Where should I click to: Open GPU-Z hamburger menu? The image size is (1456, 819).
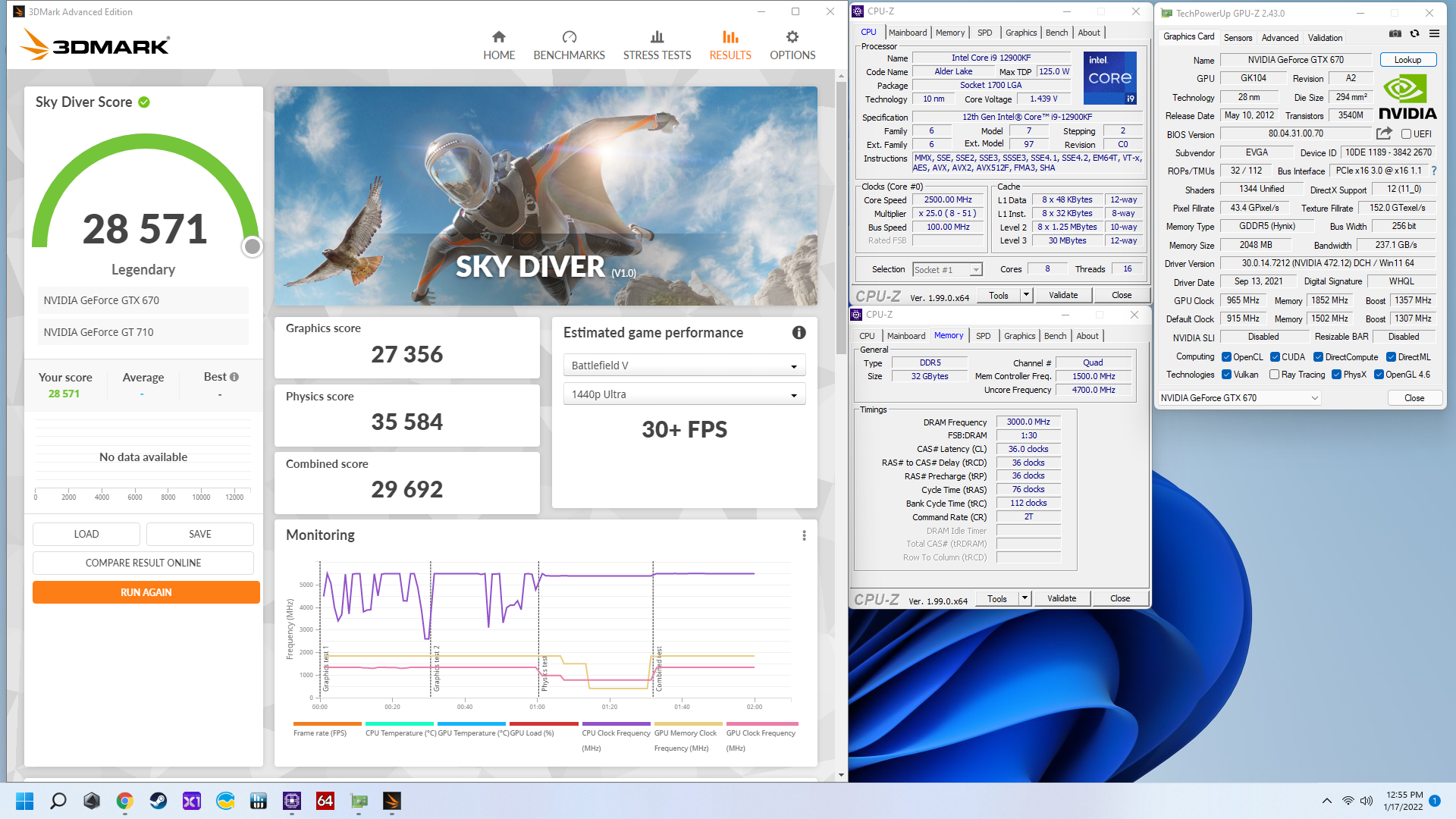point(1434,33)
